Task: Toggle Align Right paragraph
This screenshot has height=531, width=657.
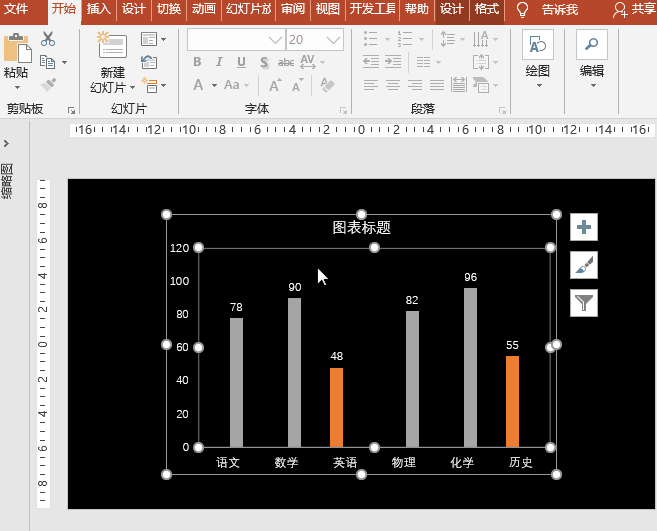Action: (415, 85)
